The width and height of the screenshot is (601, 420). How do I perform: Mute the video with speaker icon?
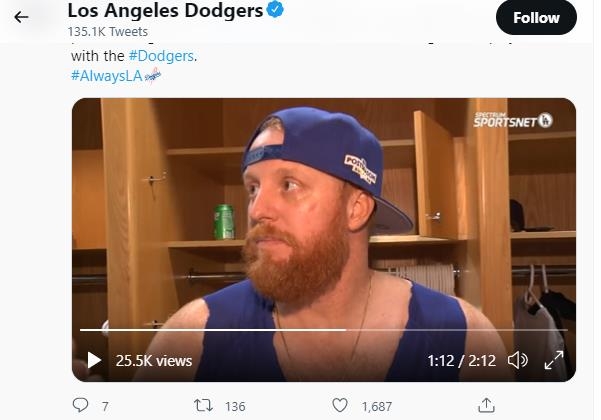point(517,360)
